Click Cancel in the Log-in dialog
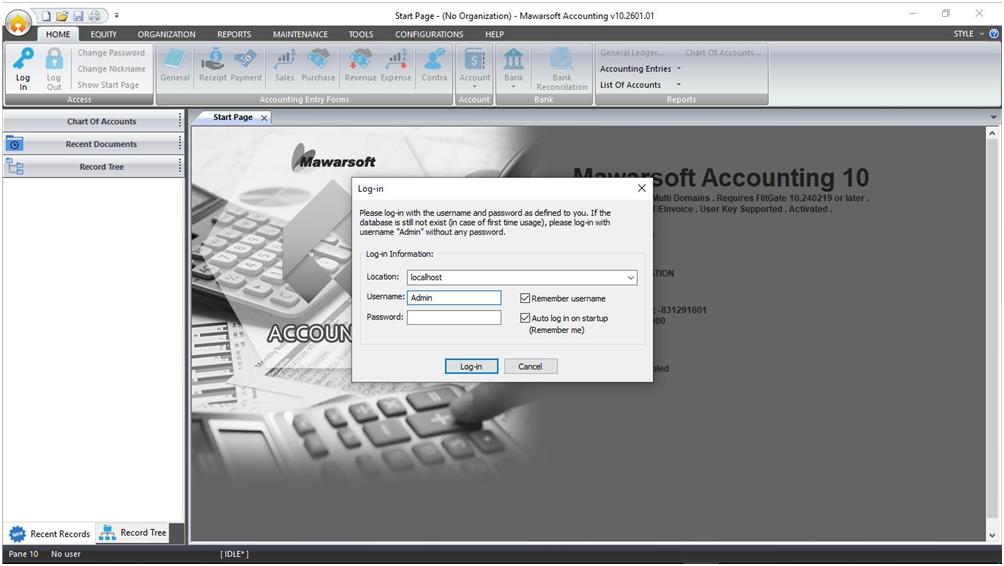1004x566 pixels. (530, 367)
